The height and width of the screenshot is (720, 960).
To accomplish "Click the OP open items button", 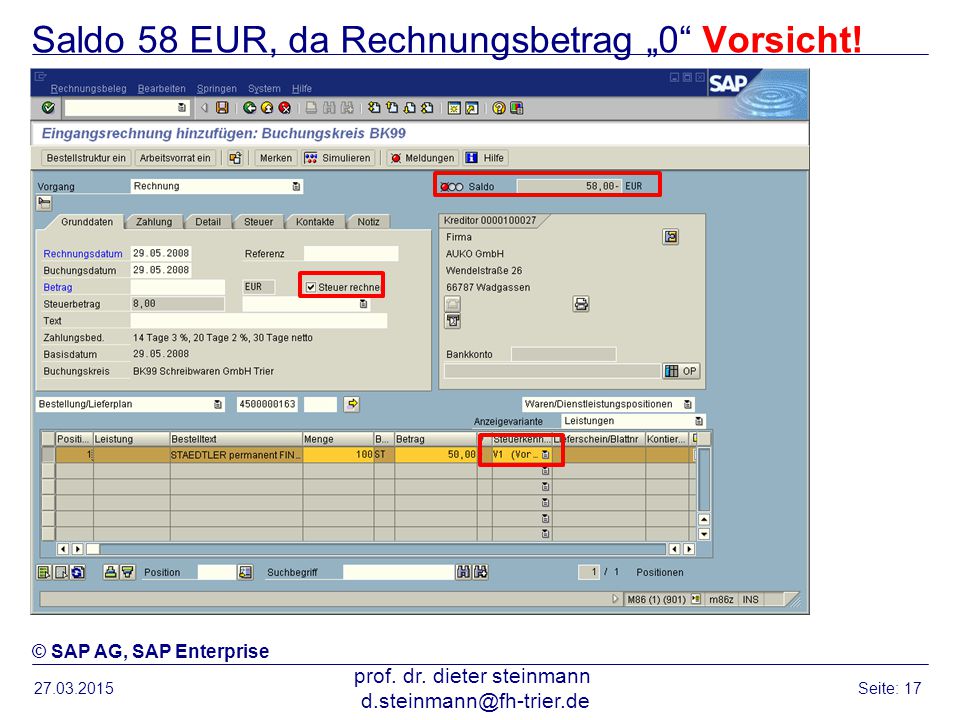I will [681, 371].
